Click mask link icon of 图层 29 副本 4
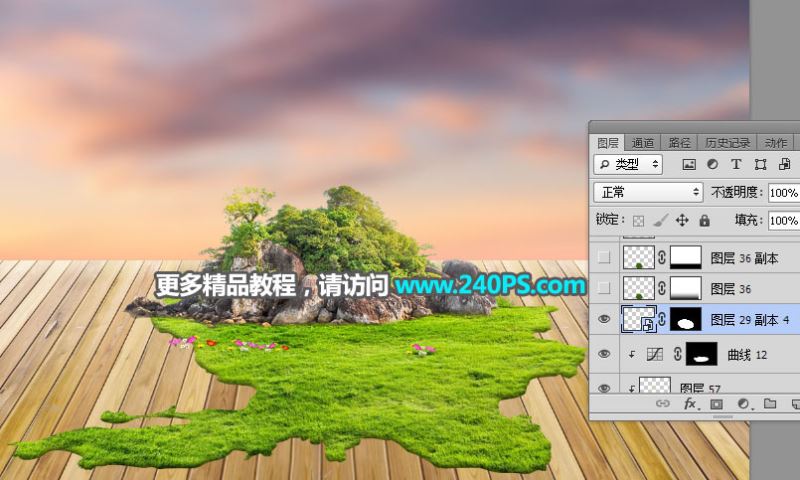The height and width of the screenshot is (480, 800). point(662,319)
